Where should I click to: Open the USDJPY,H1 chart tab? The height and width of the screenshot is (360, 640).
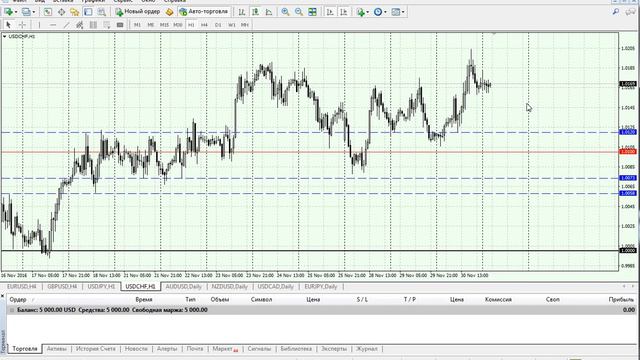[102, 287]
